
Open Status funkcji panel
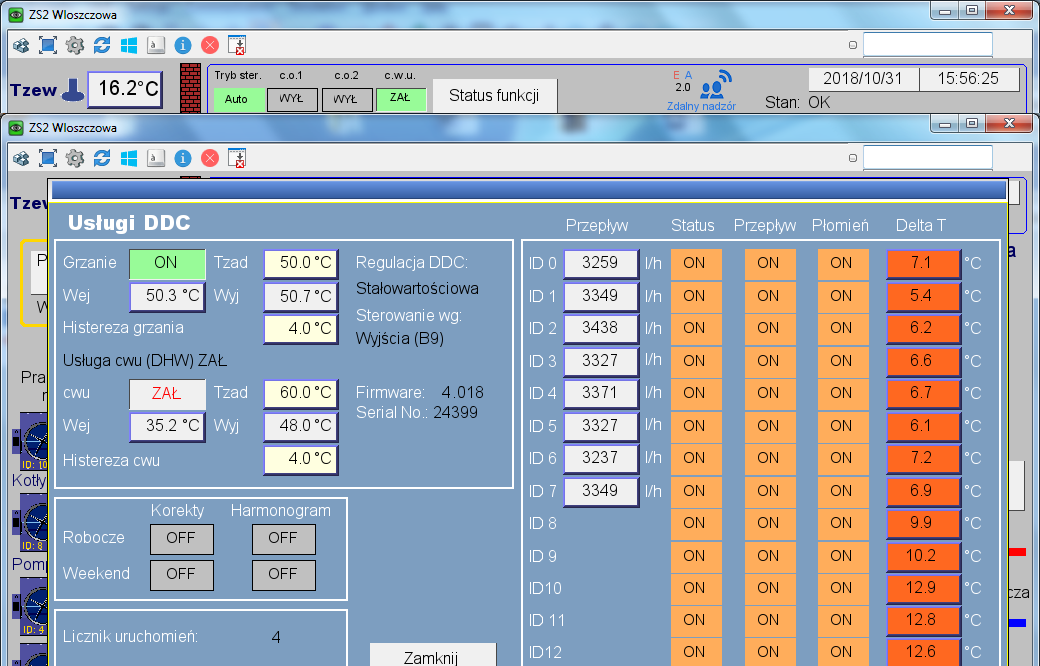pos(495,96)
